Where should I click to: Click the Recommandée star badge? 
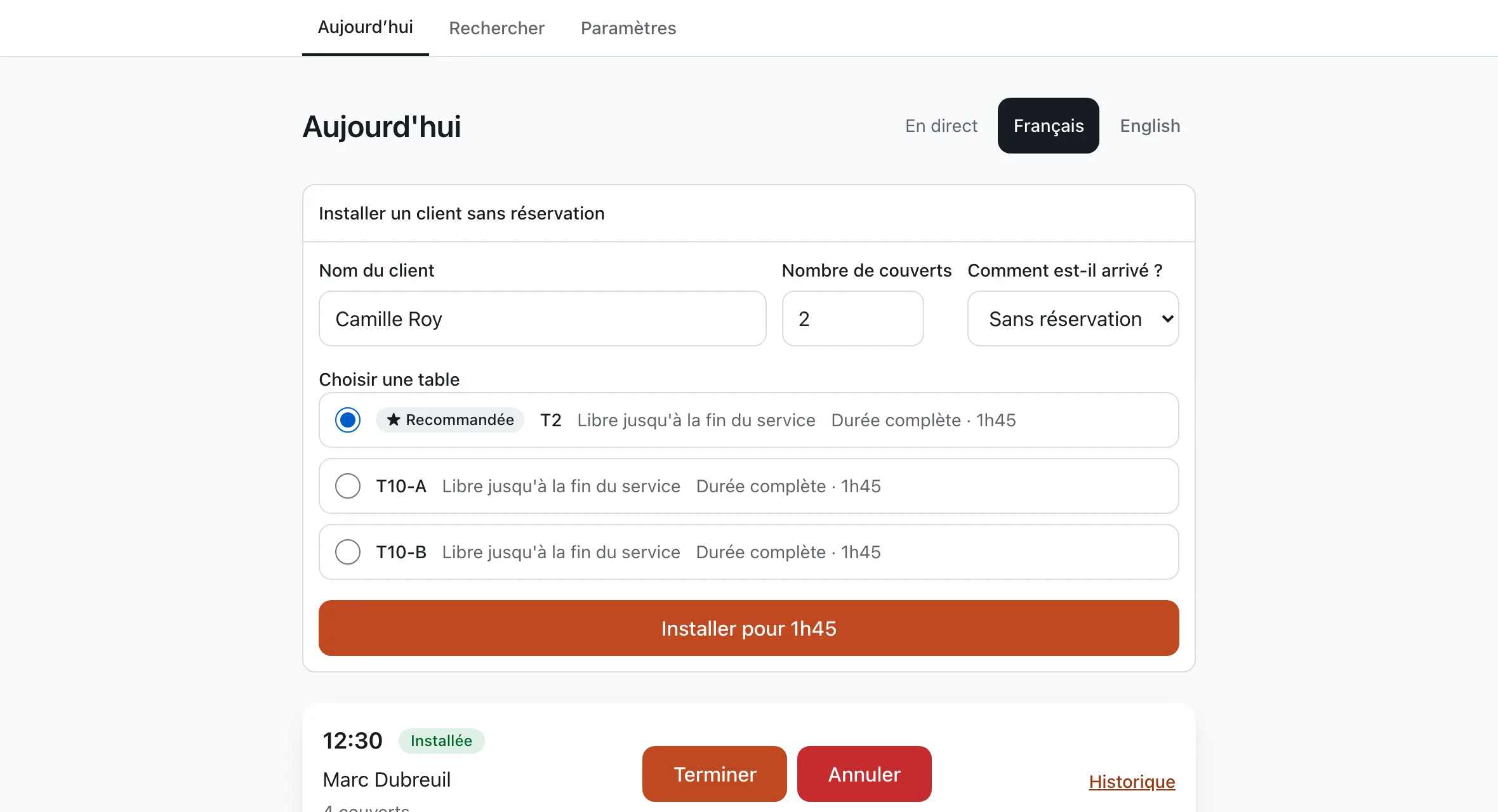coord(450,420)
